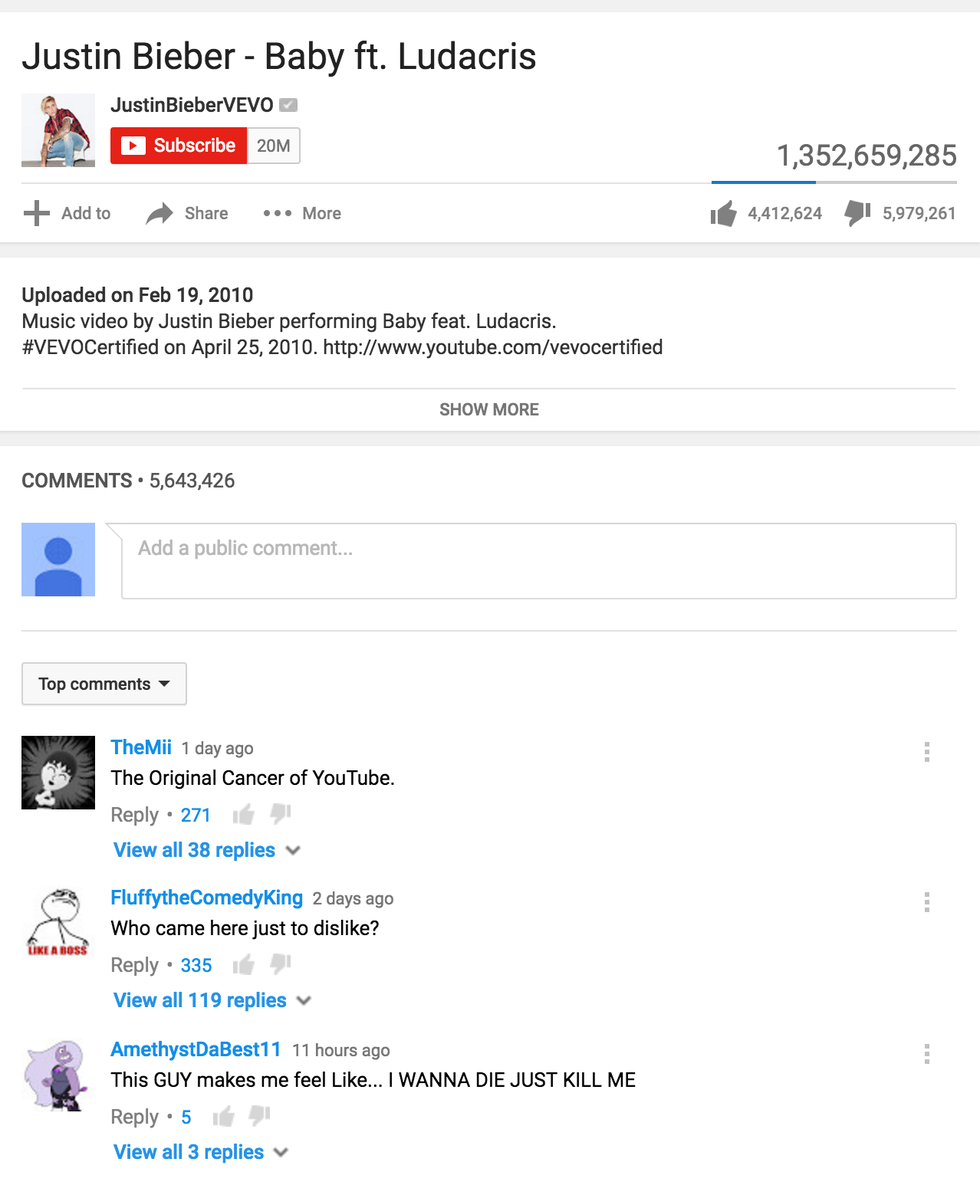Focus the Add a public comment field

point(539,561)
